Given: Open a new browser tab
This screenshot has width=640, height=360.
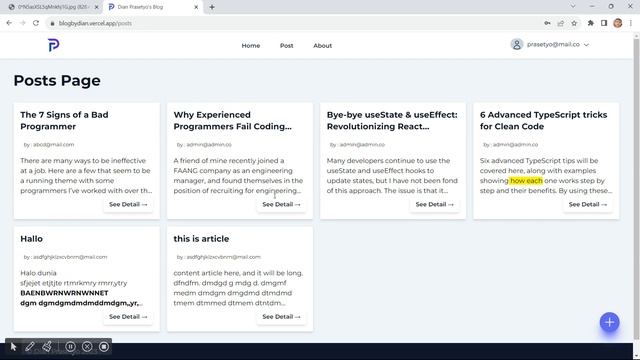Looking at the screenshot, I should tap(212, 7).
